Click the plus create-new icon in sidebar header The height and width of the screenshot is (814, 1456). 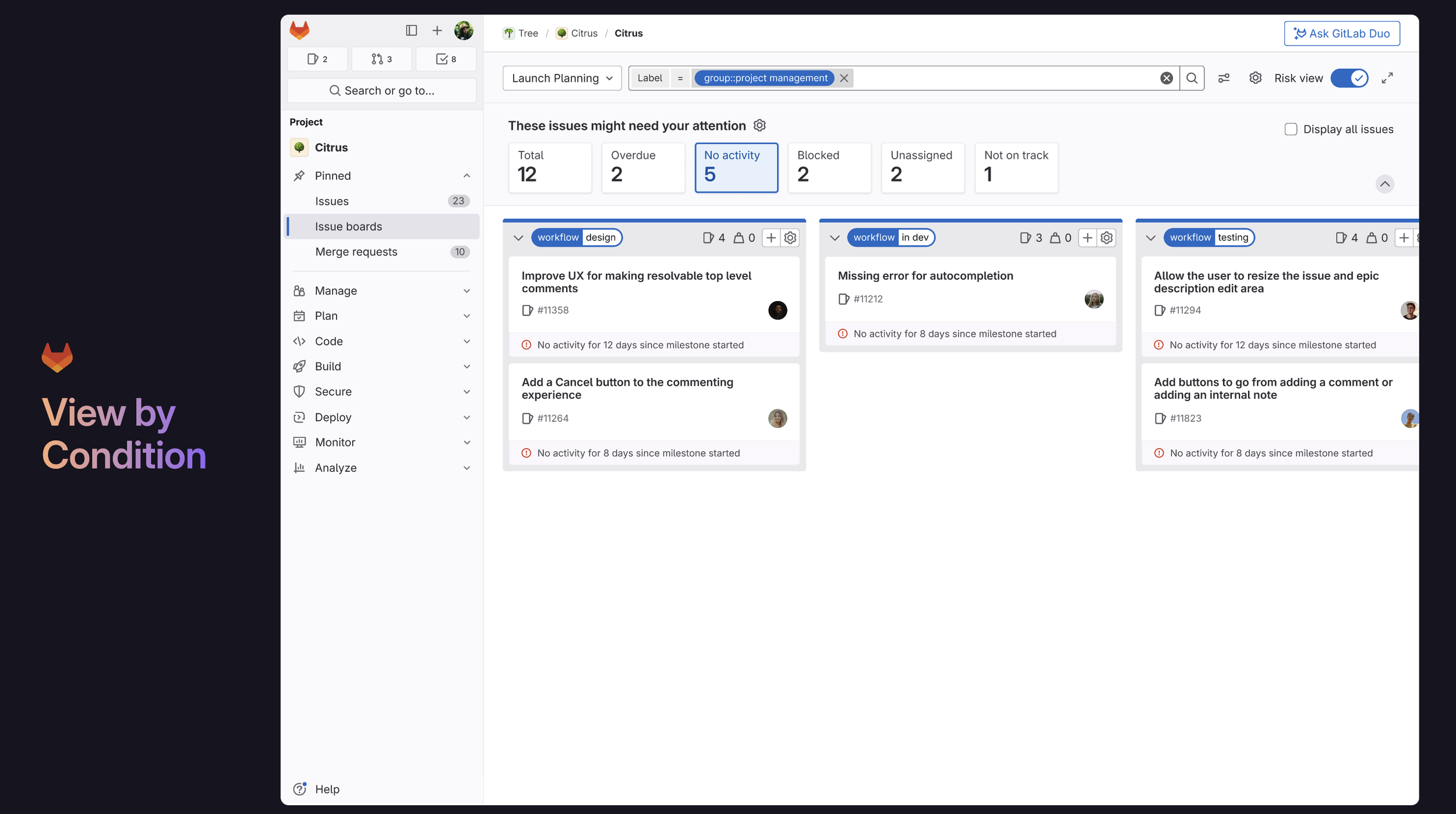point(437,30)
